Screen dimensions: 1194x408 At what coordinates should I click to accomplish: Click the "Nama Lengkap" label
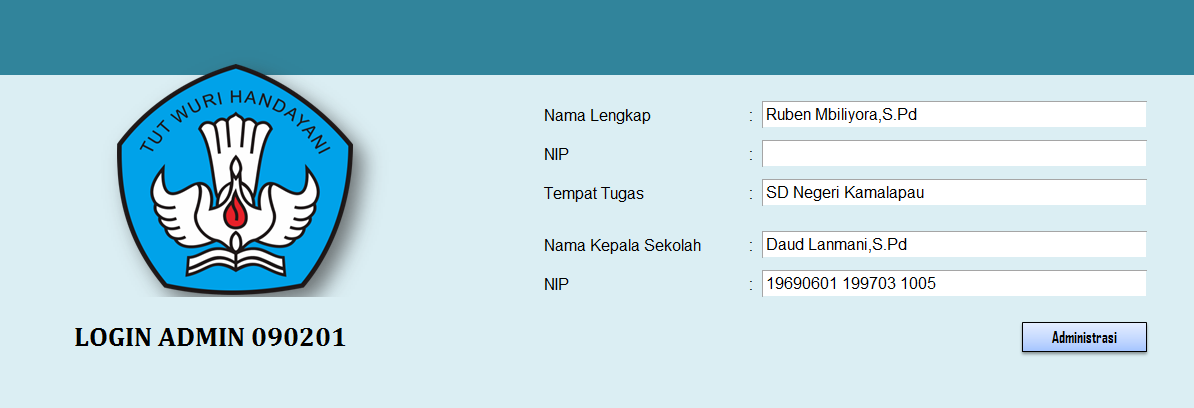tap(597, 116)
